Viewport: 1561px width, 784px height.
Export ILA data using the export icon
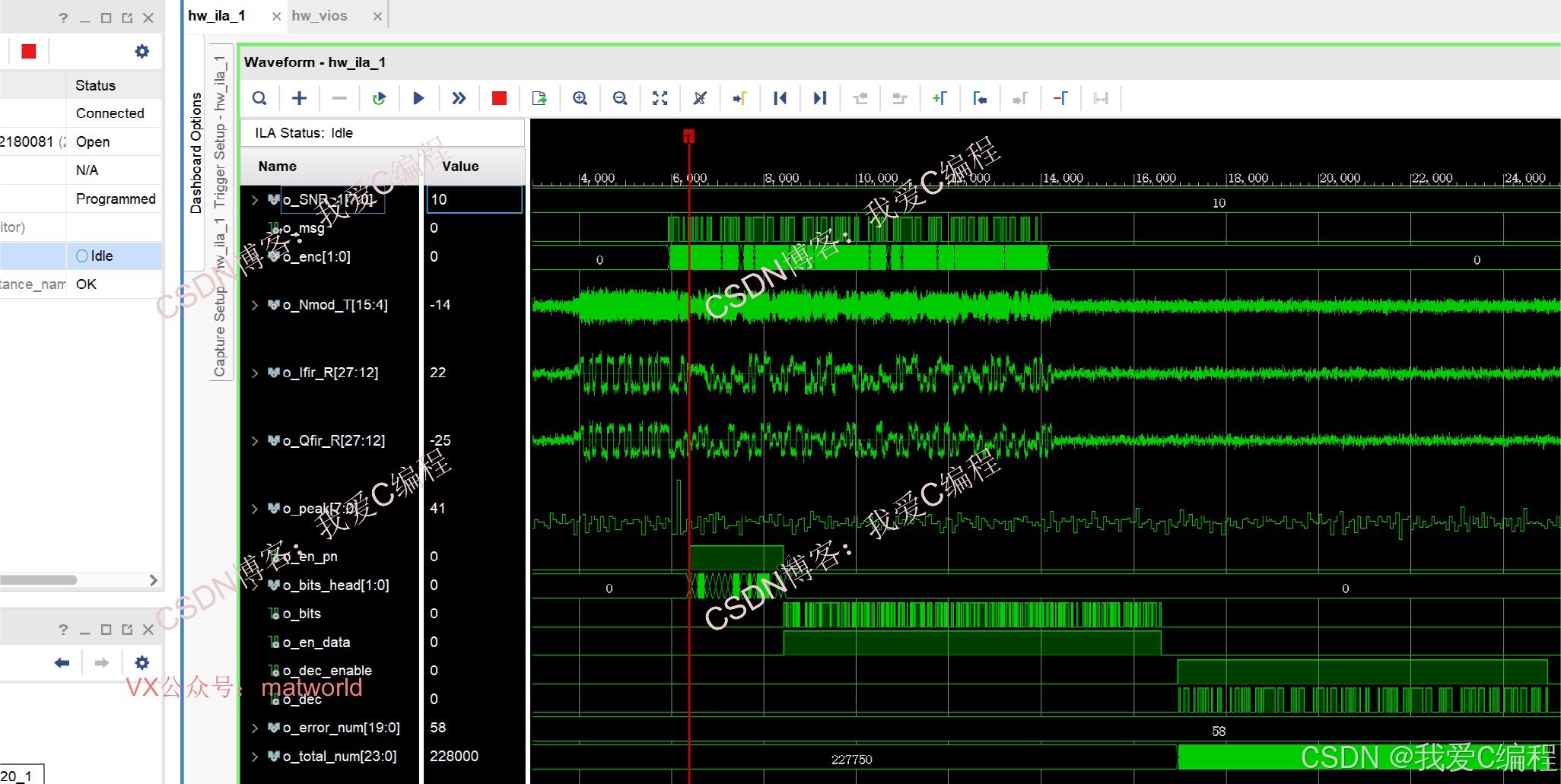coord(539,98)
